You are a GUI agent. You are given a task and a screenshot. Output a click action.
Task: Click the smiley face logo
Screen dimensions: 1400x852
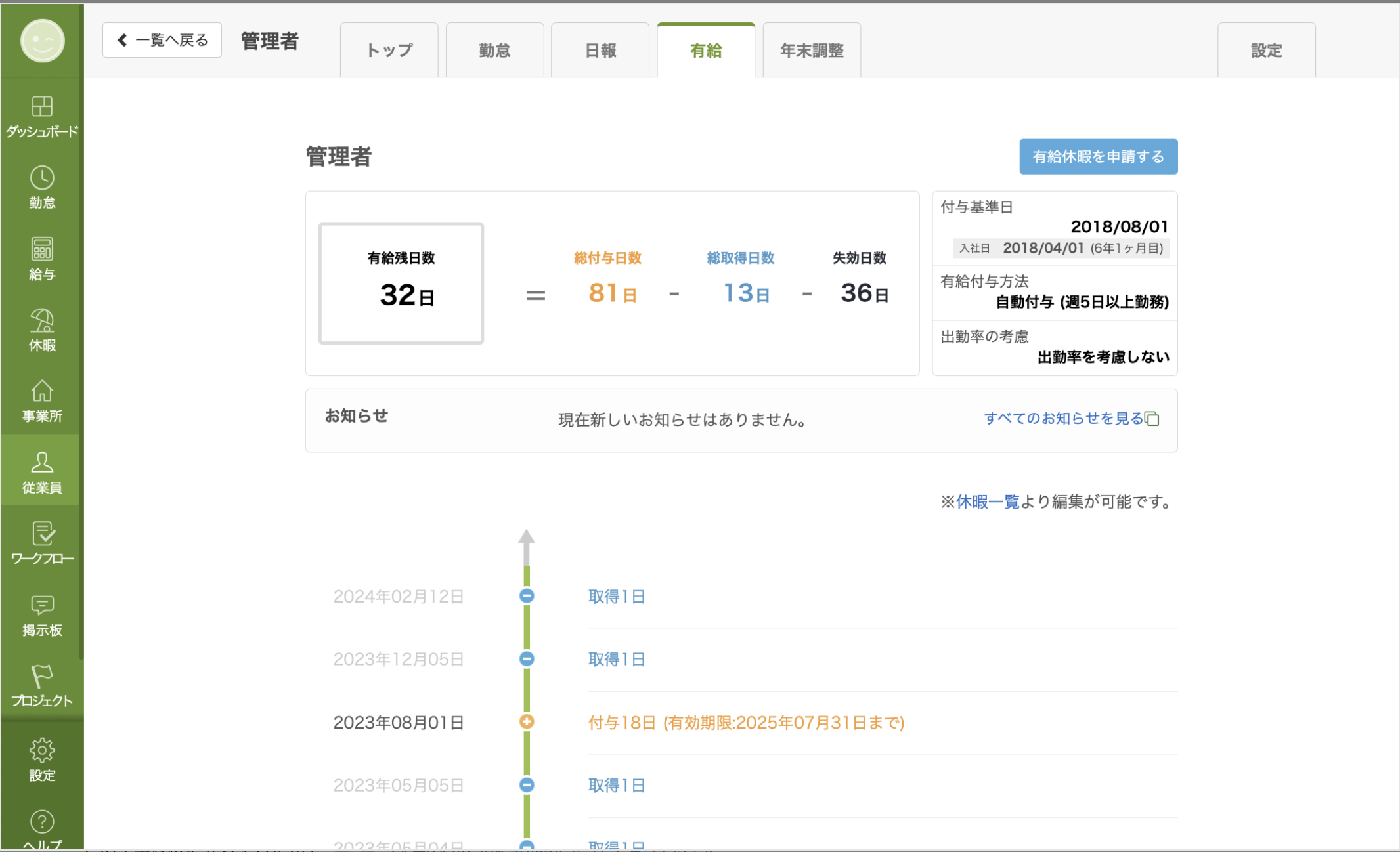pyautogui.click(x=43, y=41)
